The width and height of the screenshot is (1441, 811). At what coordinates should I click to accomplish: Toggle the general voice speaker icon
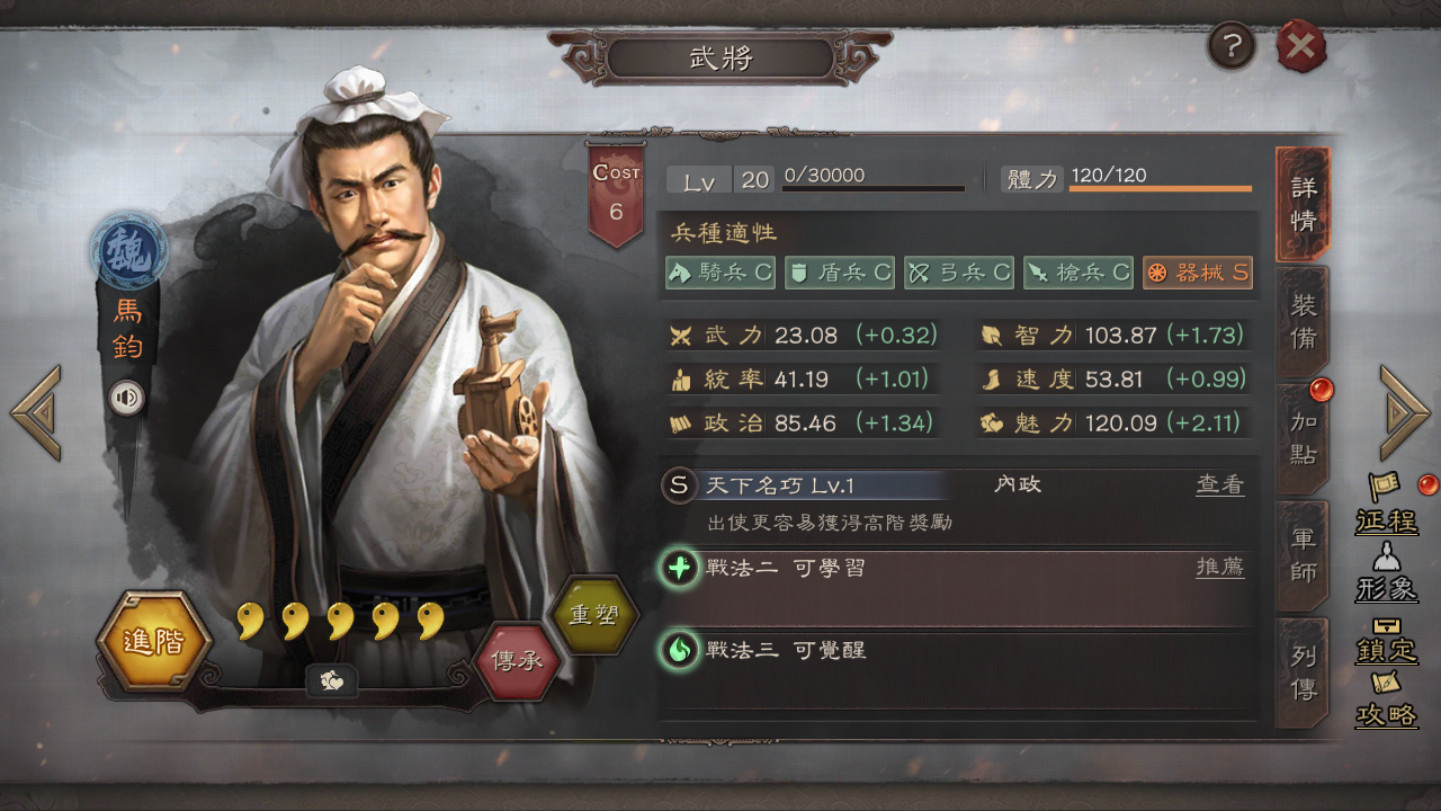point(126,399)
